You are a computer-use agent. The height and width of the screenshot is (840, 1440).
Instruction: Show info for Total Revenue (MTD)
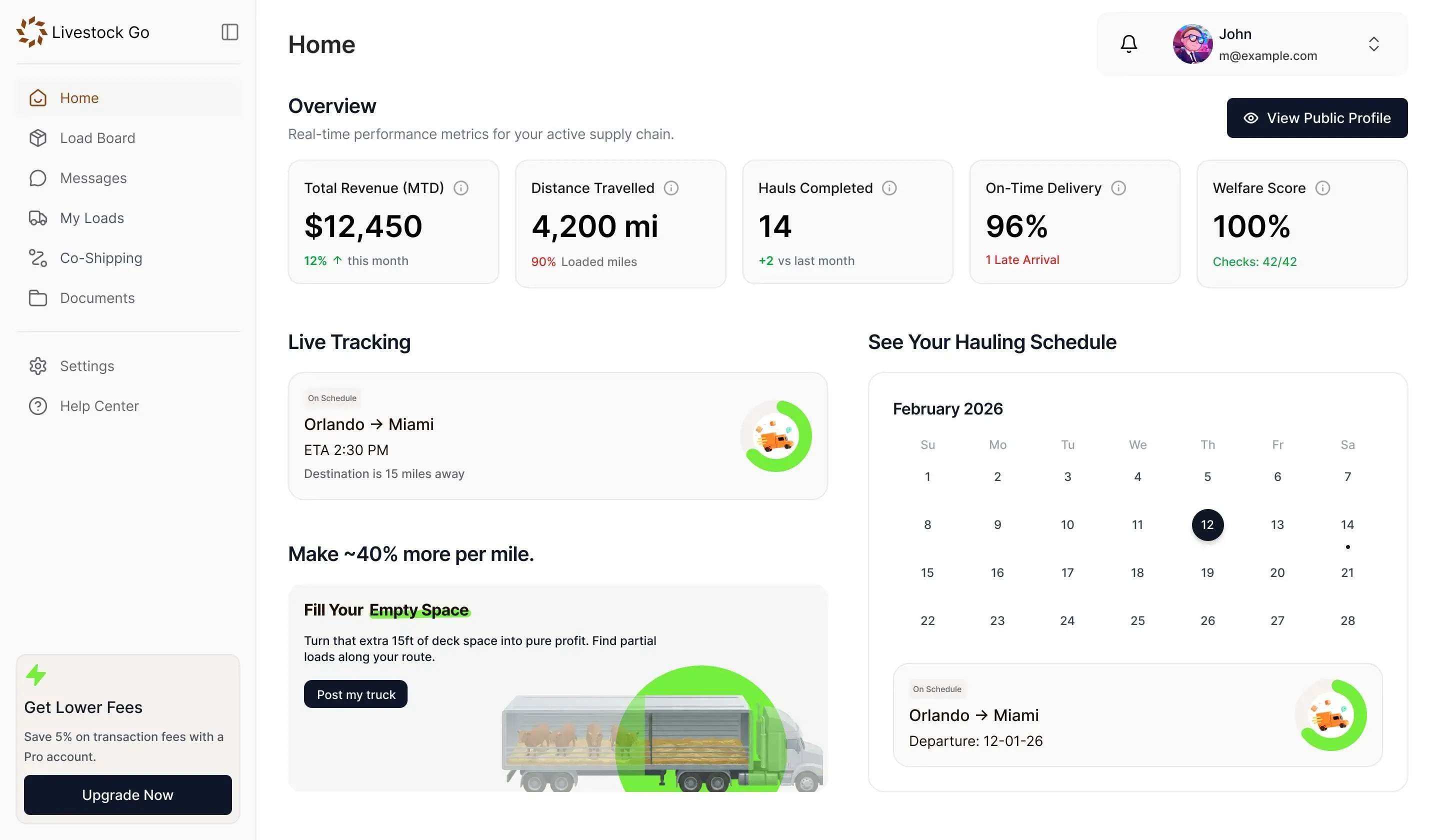(460, 188)
